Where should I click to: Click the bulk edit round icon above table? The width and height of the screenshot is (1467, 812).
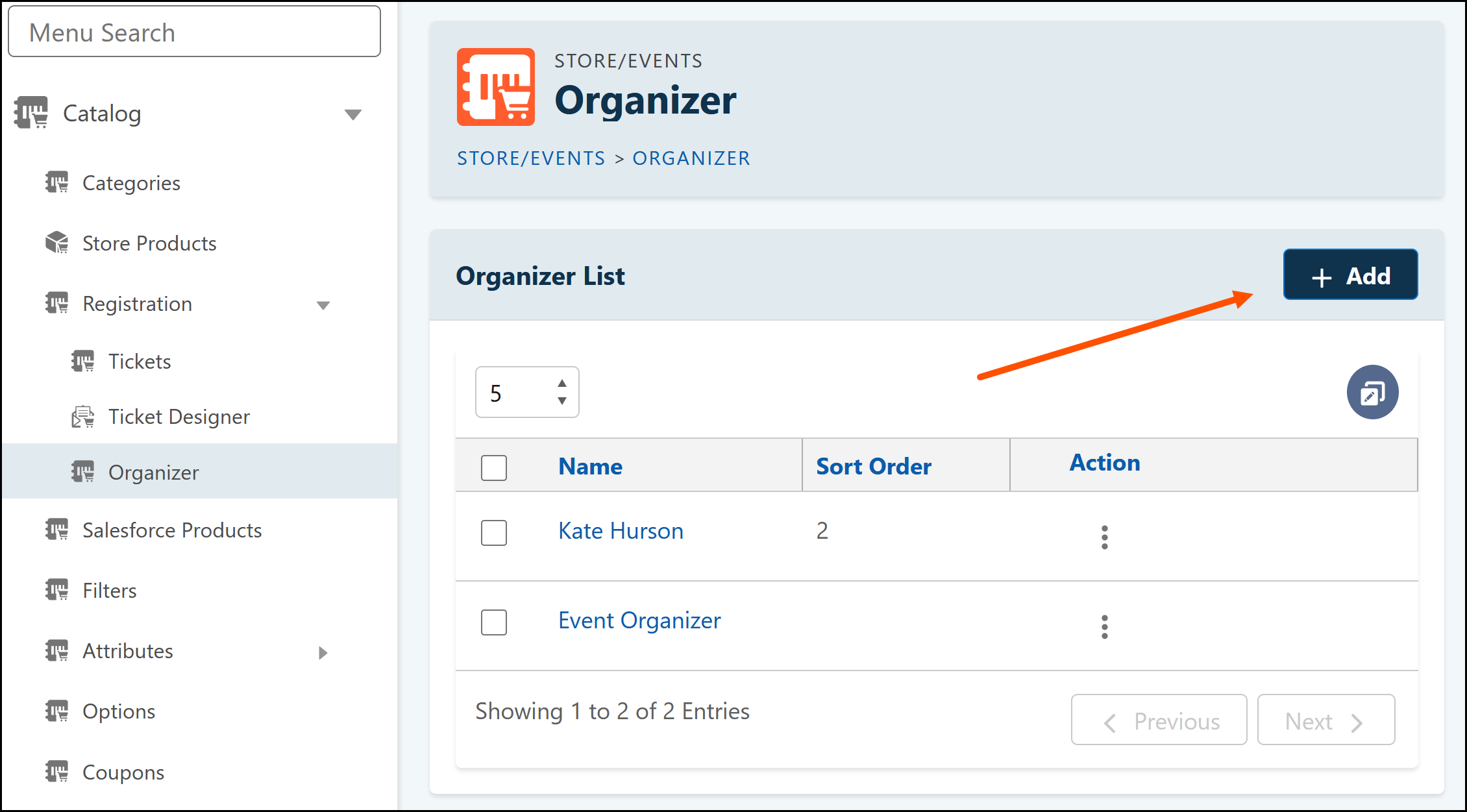[1372, 392]
